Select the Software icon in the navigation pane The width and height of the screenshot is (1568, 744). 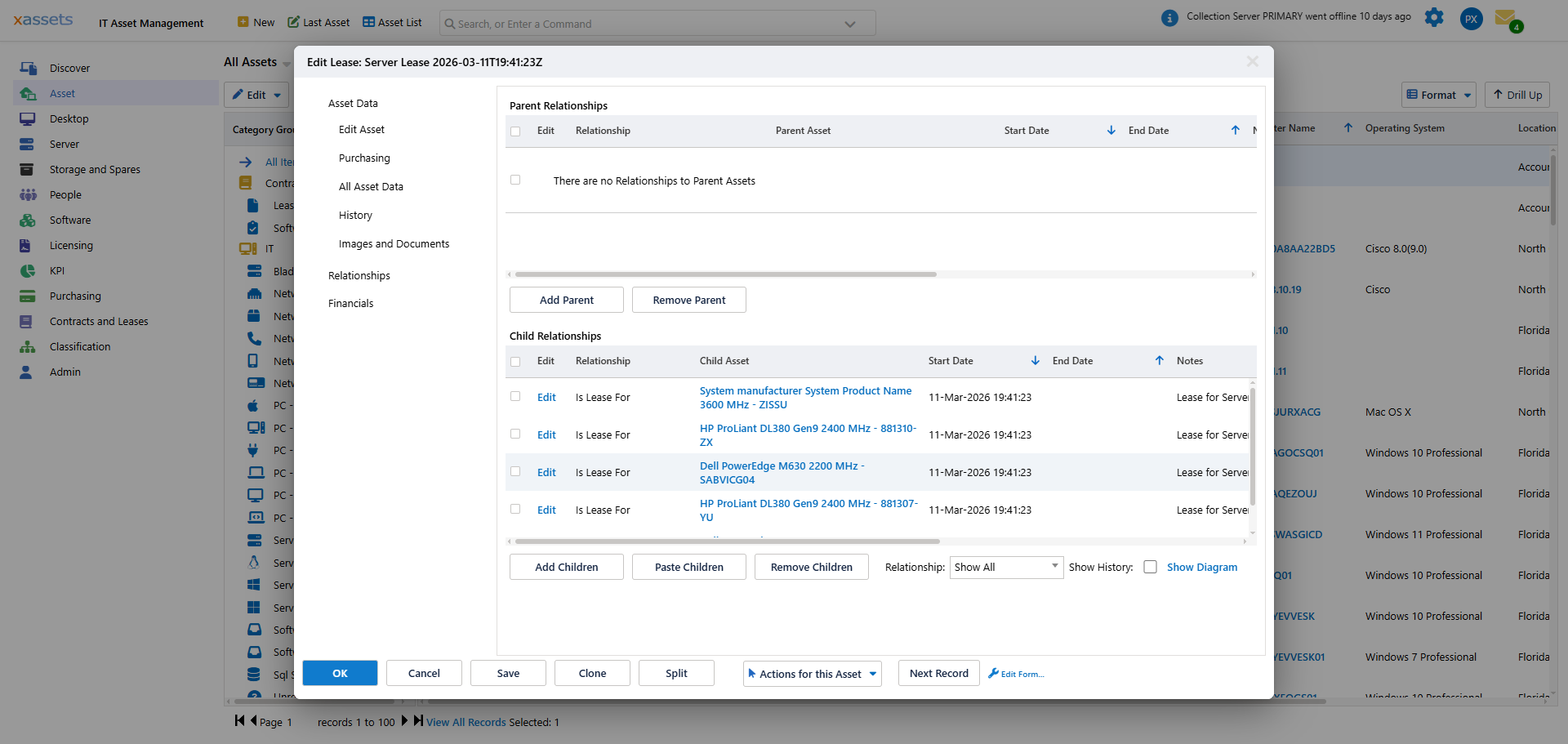click(x=28, y=220)
